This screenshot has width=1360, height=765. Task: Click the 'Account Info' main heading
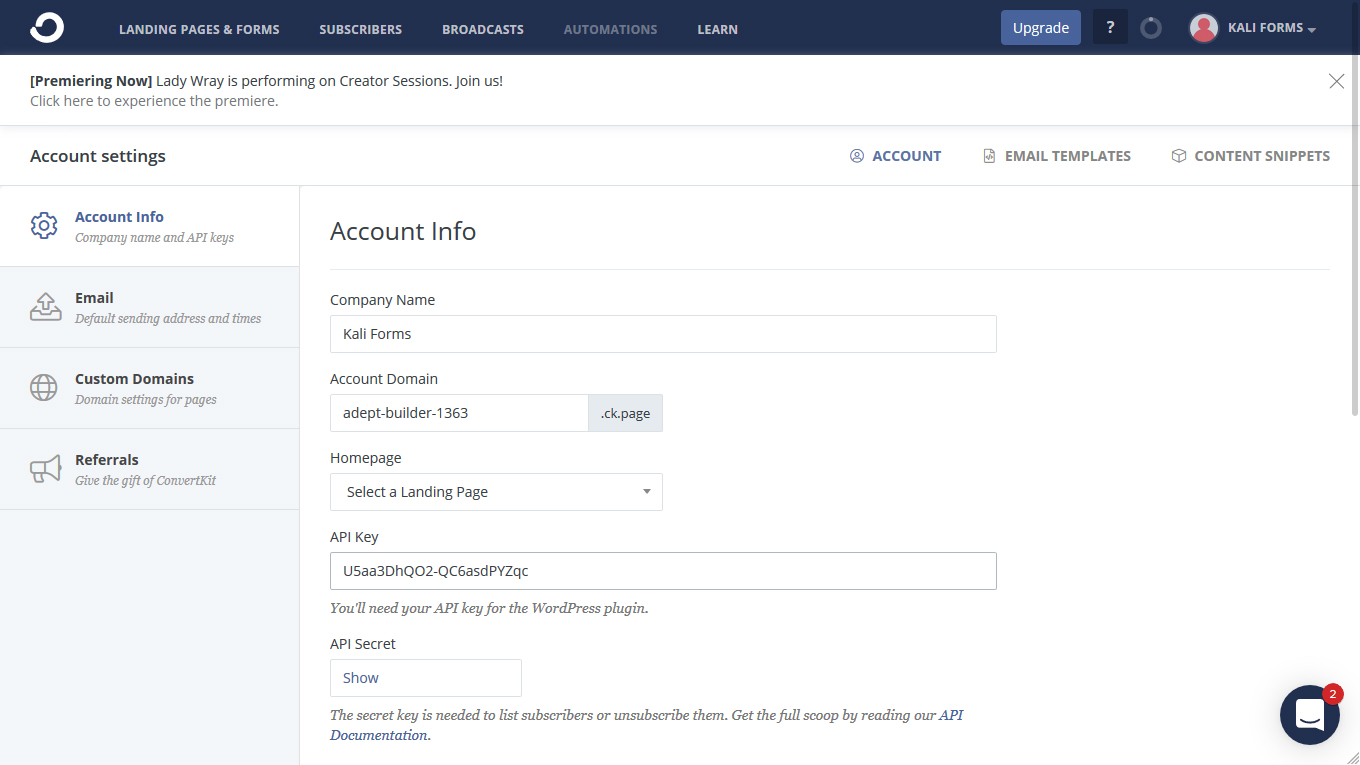pos(403,231)
